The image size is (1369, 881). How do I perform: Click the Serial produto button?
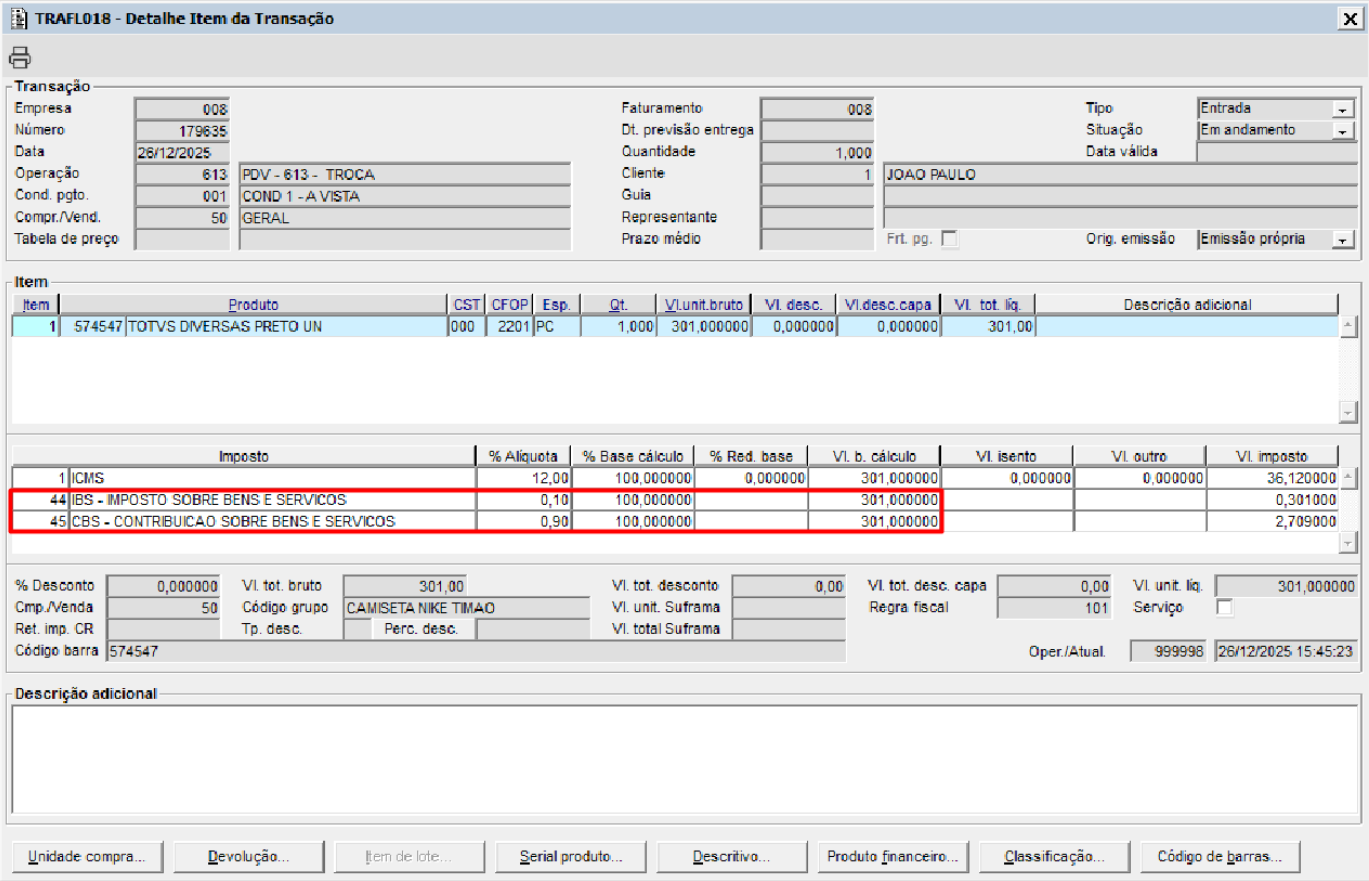tap(571, 857)
